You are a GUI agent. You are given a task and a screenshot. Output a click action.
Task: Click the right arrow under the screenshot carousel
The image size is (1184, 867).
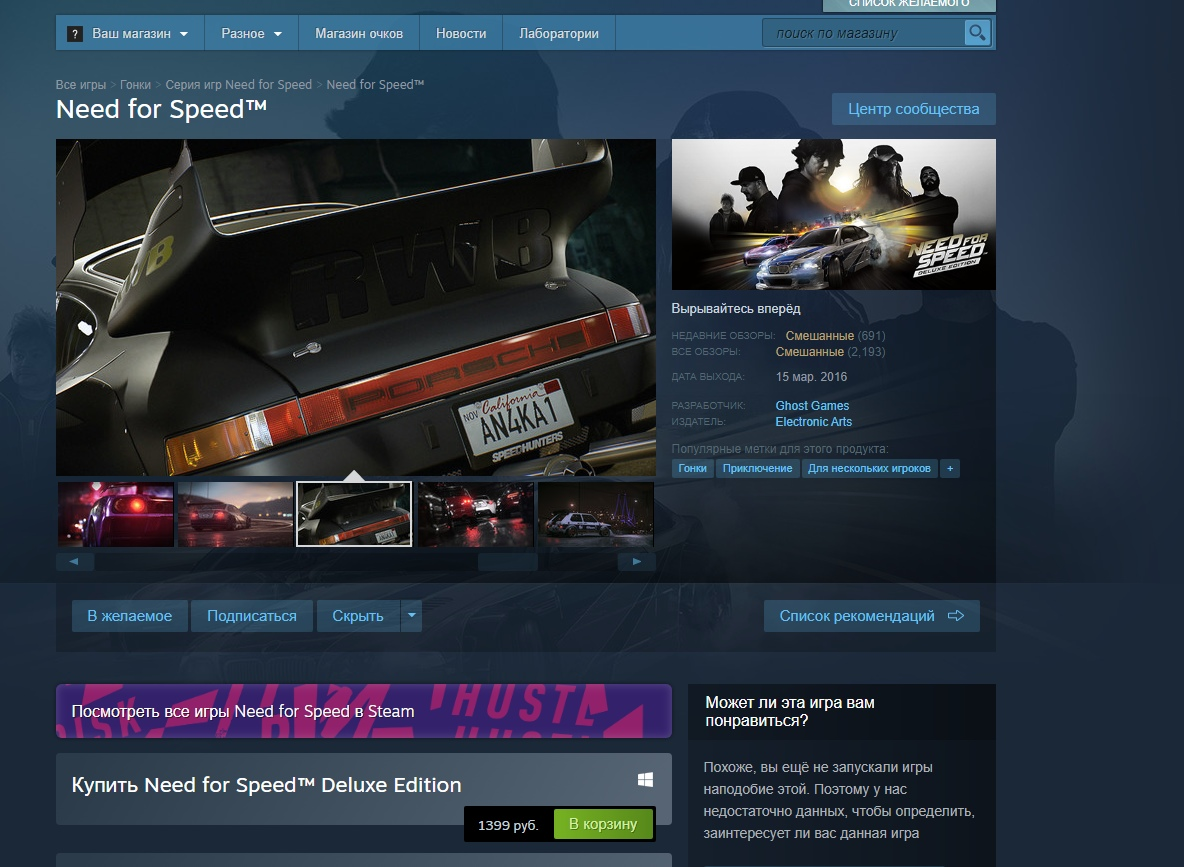637,561
